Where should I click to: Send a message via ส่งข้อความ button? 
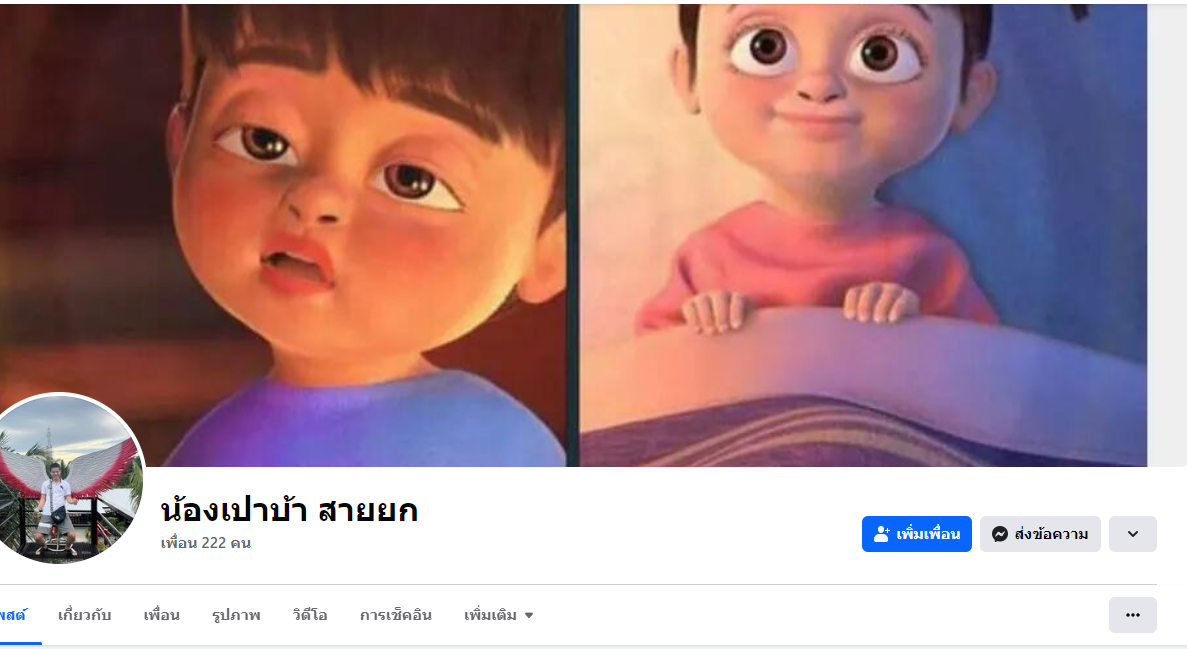point(1040,534)
